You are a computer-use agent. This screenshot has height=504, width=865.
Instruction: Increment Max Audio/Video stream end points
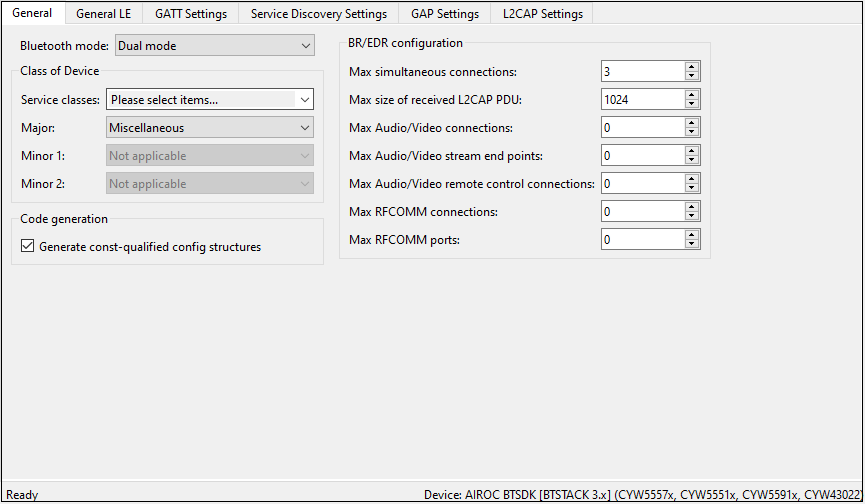click(692, 151)
